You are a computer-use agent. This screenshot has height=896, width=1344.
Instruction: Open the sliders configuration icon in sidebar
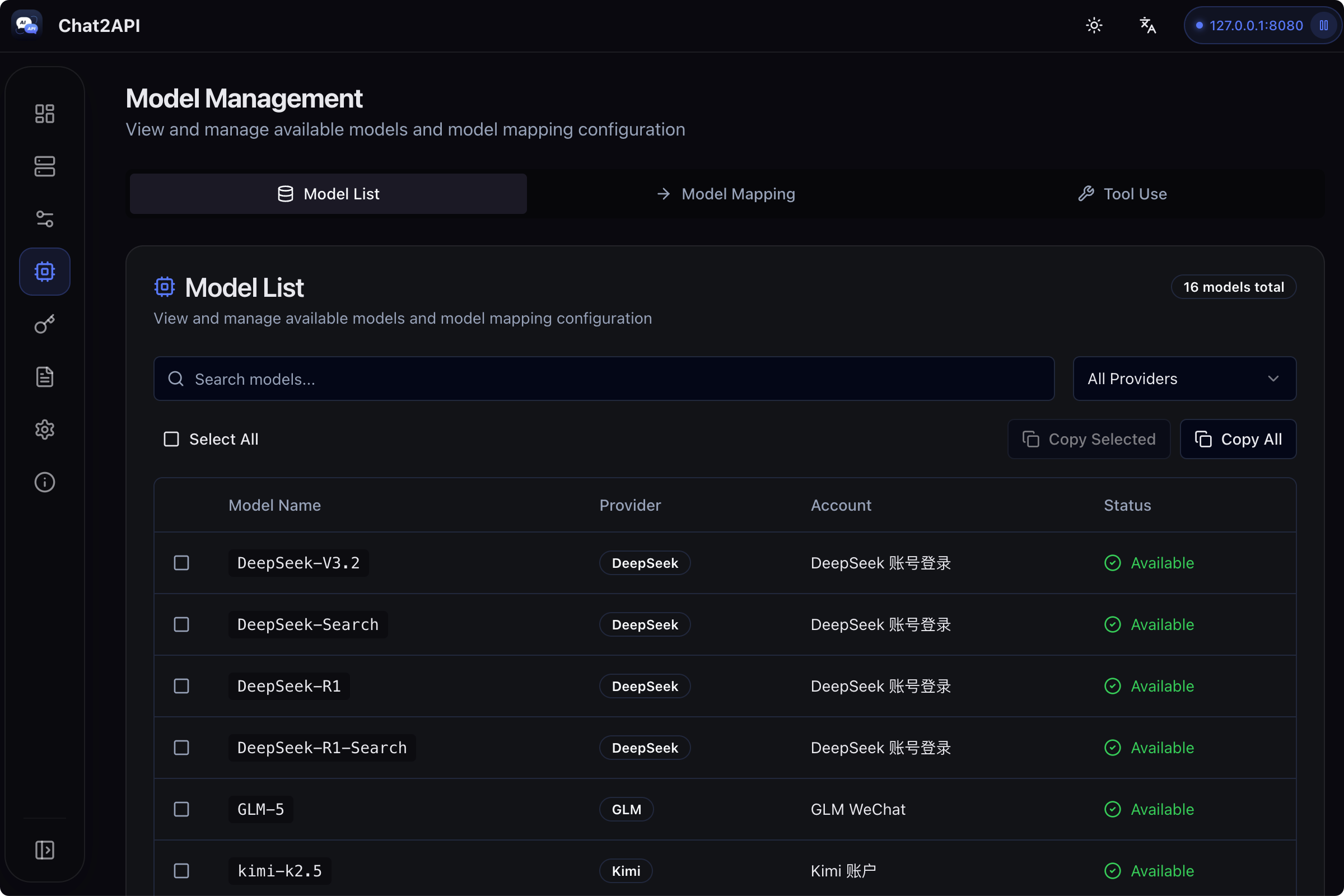[x=45, y=219]
